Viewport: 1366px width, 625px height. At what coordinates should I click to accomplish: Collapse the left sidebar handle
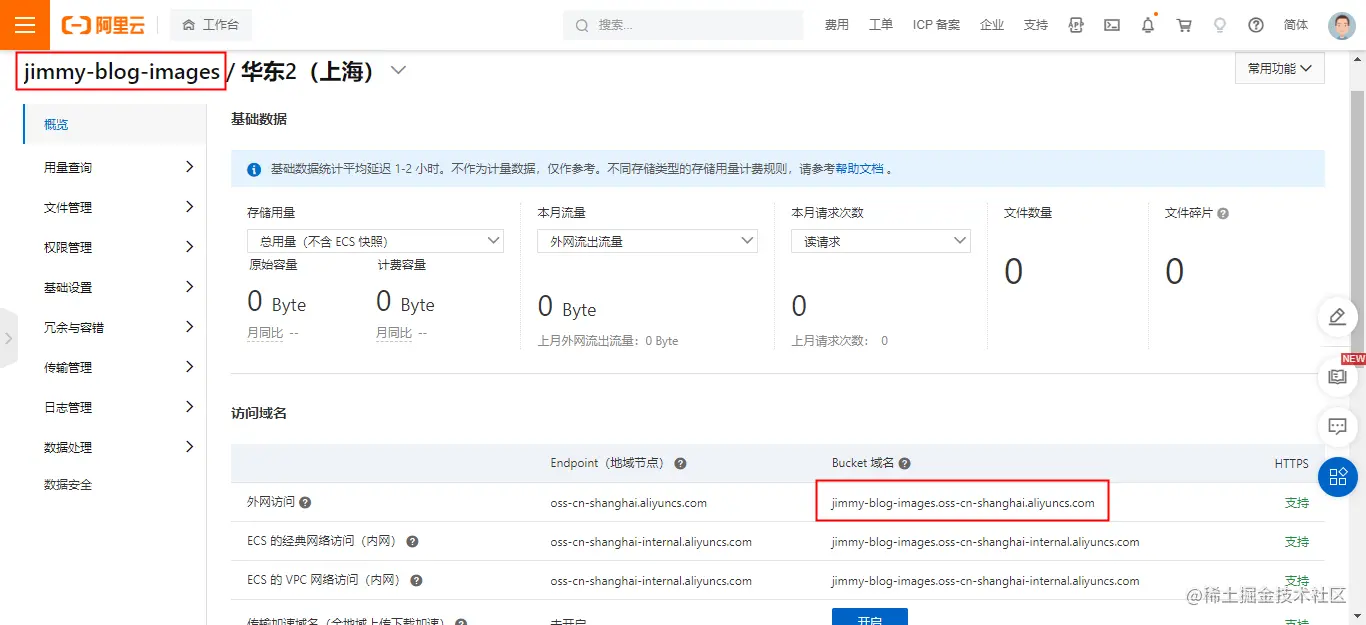coord(9,338)
